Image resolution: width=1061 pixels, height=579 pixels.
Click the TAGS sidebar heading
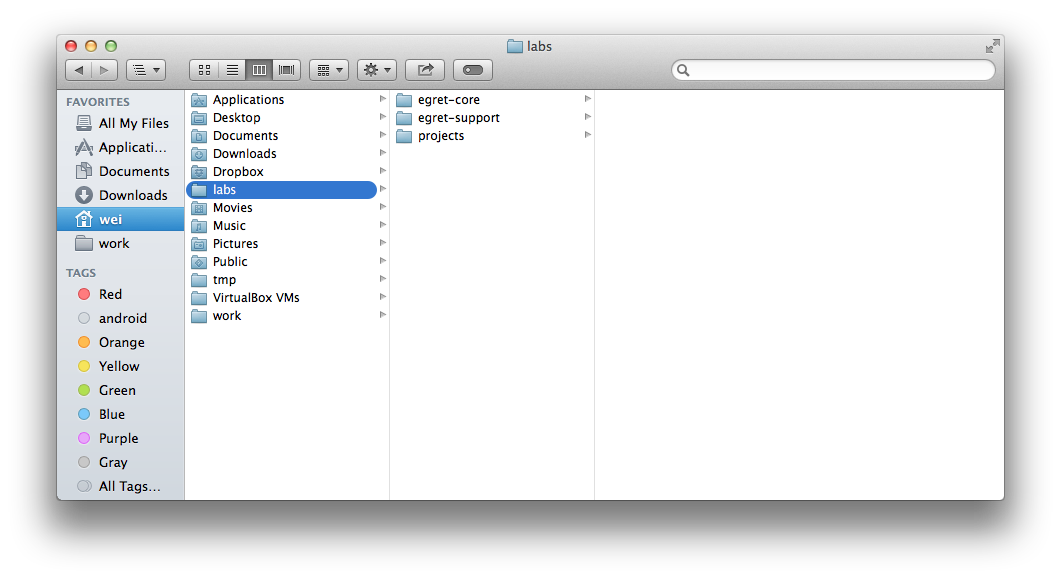coord(81,273)
